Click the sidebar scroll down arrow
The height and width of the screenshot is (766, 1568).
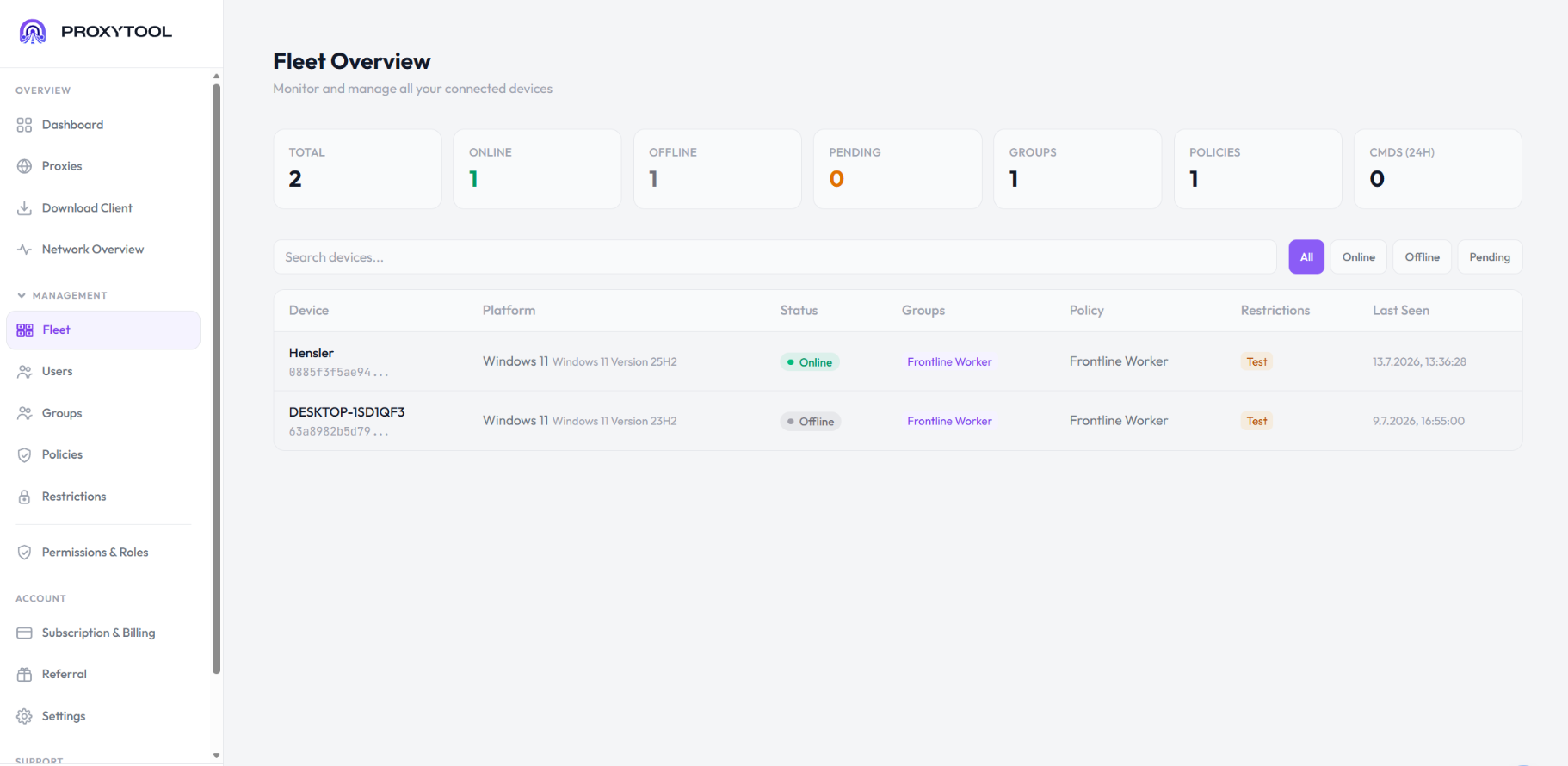[x=216, y=756]
